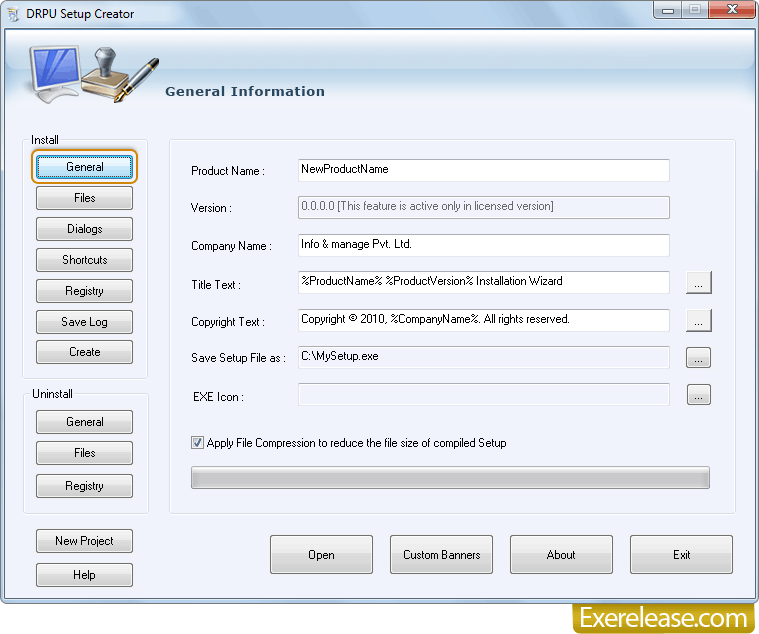759x634 pixels.
Task: Open the Save Log section
Action: 84,322
